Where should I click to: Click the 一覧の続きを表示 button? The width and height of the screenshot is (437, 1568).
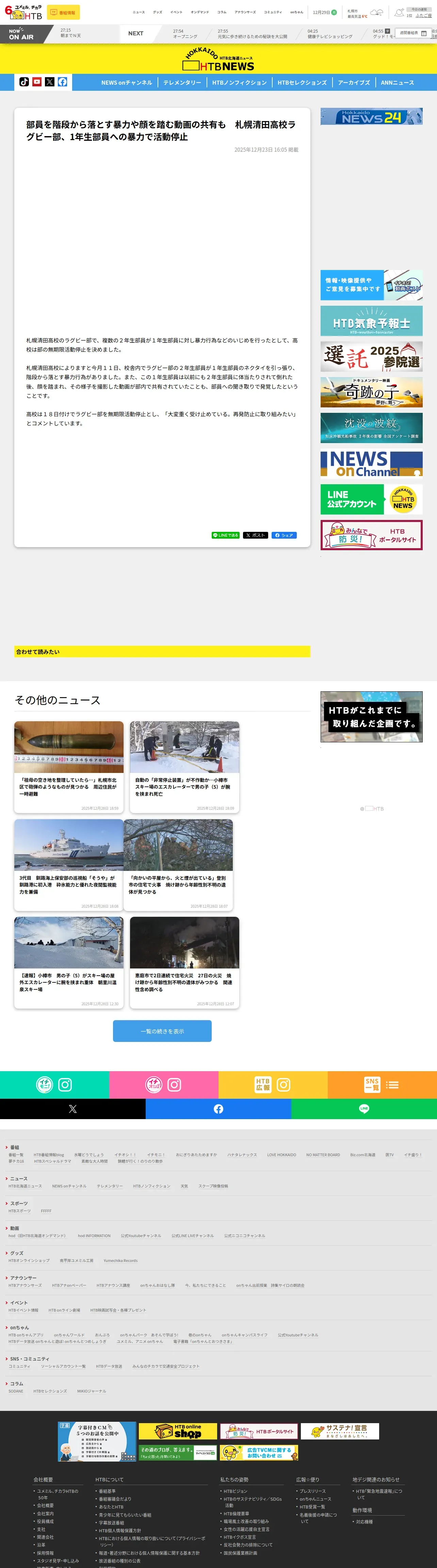[x=162, y=1031]
